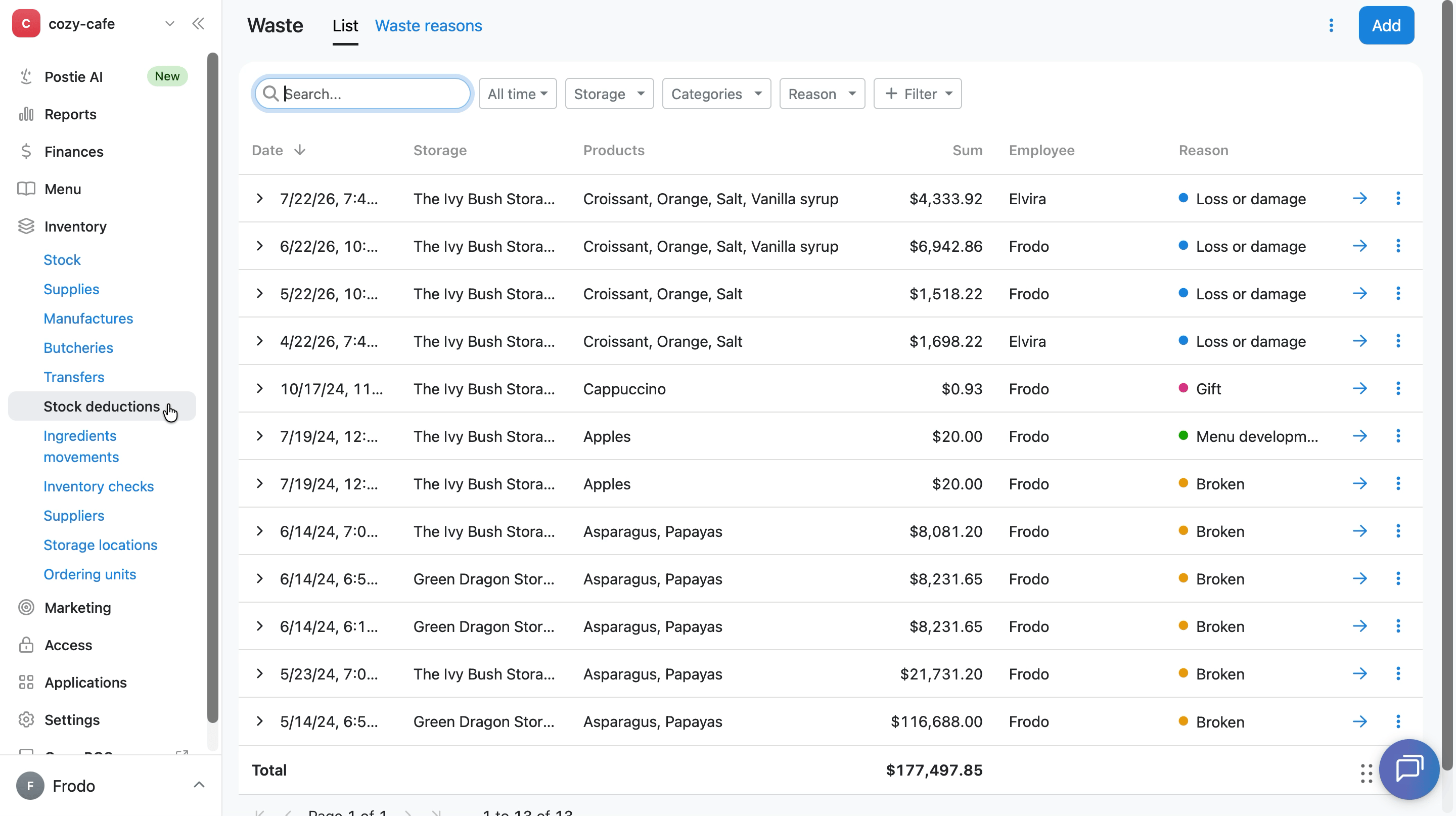This screenshot has width=1456, height=816.
Task: Collapse the Inventory section
Action: pos(75,226)
